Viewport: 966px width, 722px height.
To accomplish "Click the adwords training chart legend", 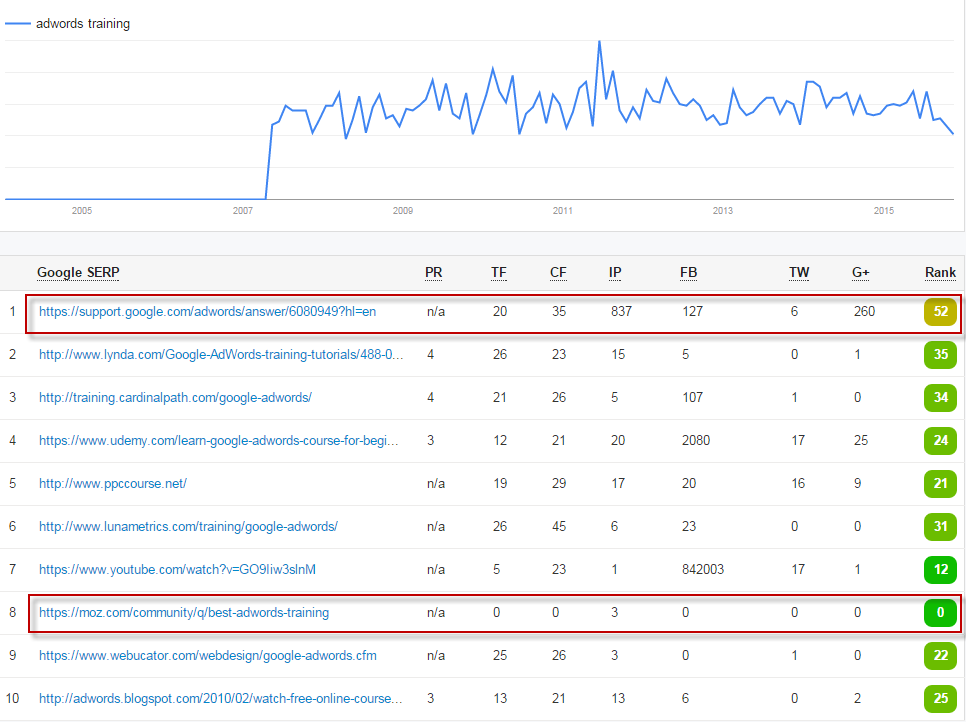I will [68, 24].
